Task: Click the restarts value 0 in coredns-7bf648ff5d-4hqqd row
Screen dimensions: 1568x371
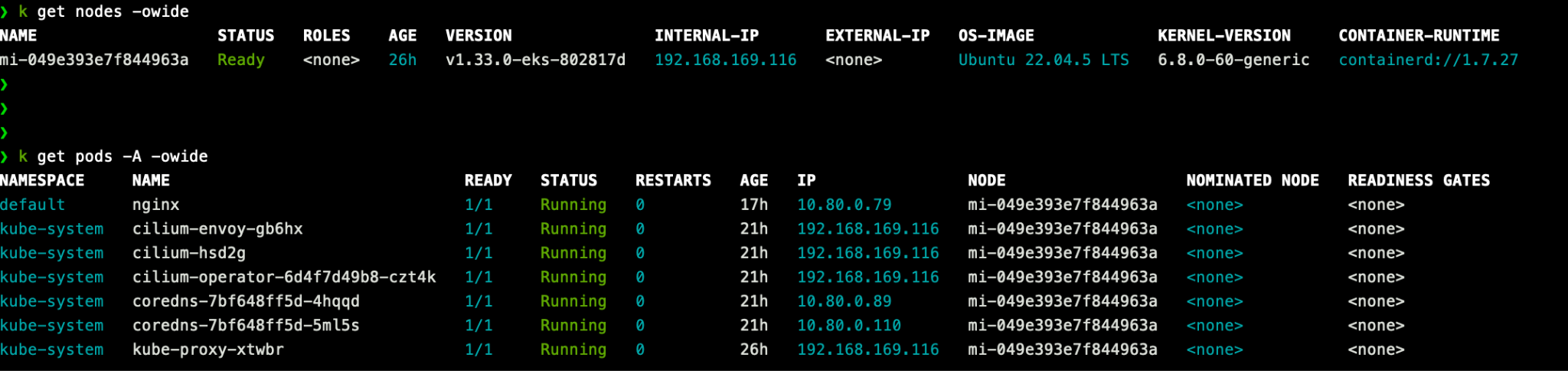Action: (640, 301)
